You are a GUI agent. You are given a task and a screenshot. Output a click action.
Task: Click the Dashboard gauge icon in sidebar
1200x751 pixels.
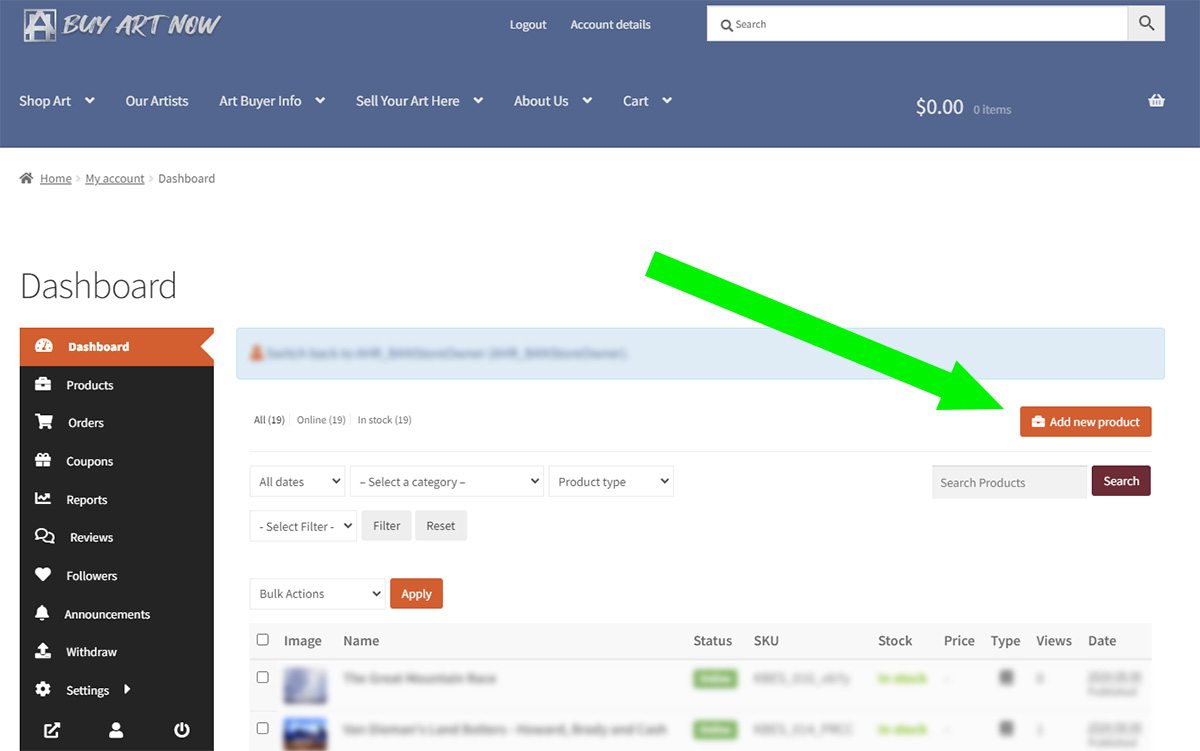[43, 346]
